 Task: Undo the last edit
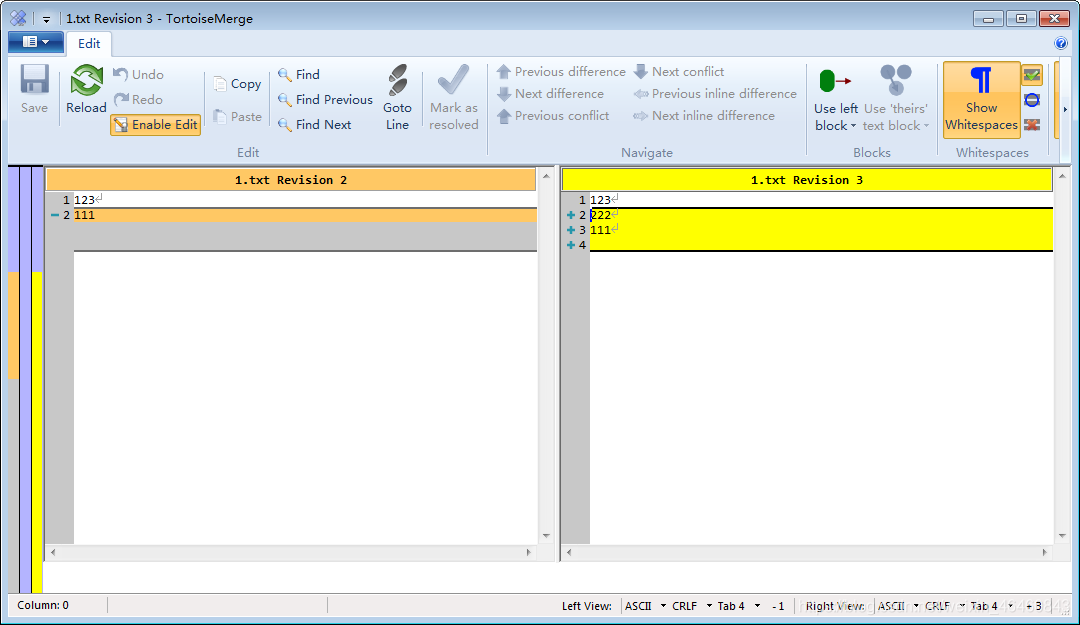click(138, 74)
